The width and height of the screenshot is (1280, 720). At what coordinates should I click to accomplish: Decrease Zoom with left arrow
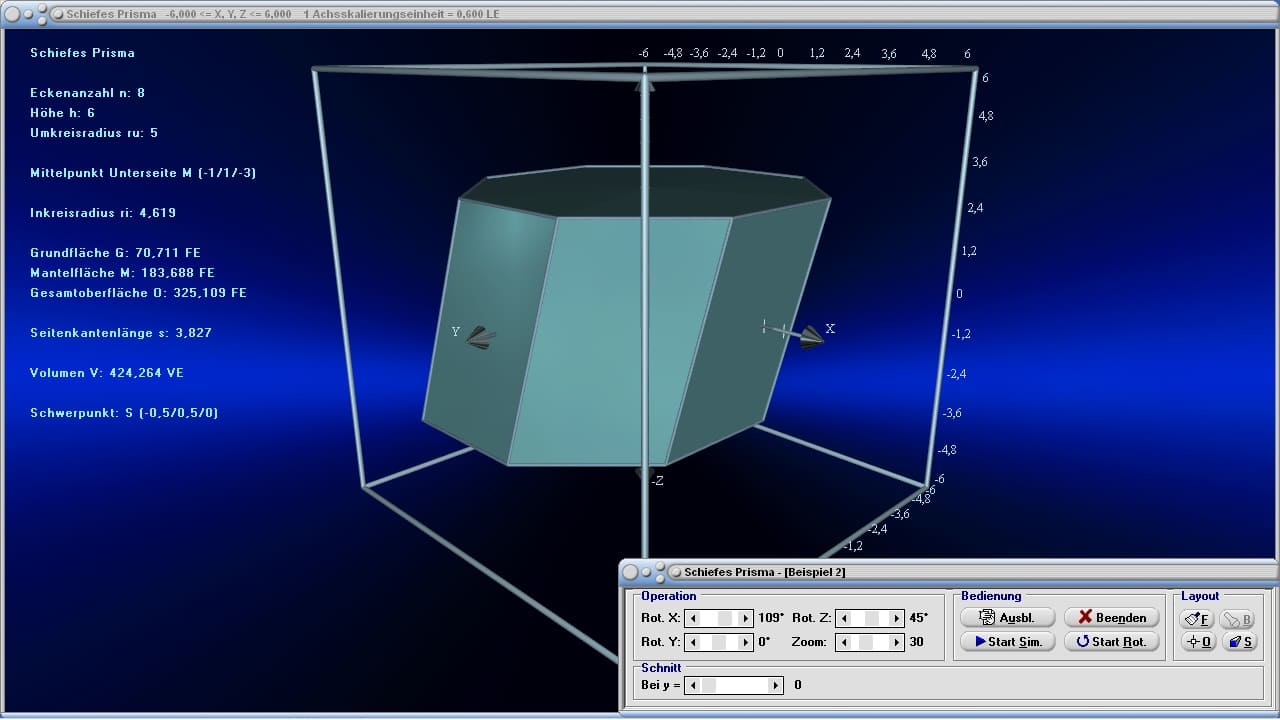pos(844,642)
